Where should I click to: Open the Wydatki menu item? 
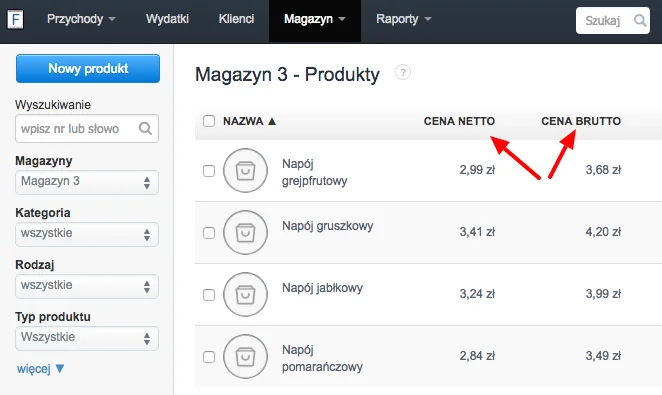167,19
